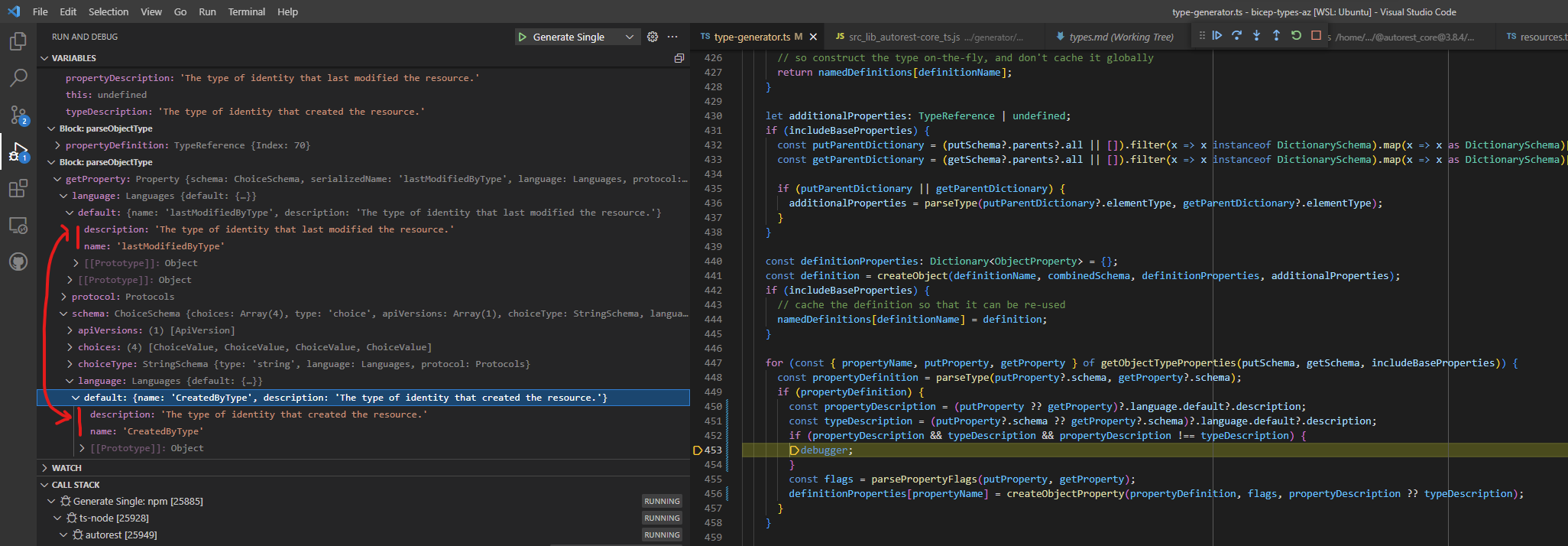The image size is (1568, 546).
Task: Restart the debug session
Action: coord(1296,36)
